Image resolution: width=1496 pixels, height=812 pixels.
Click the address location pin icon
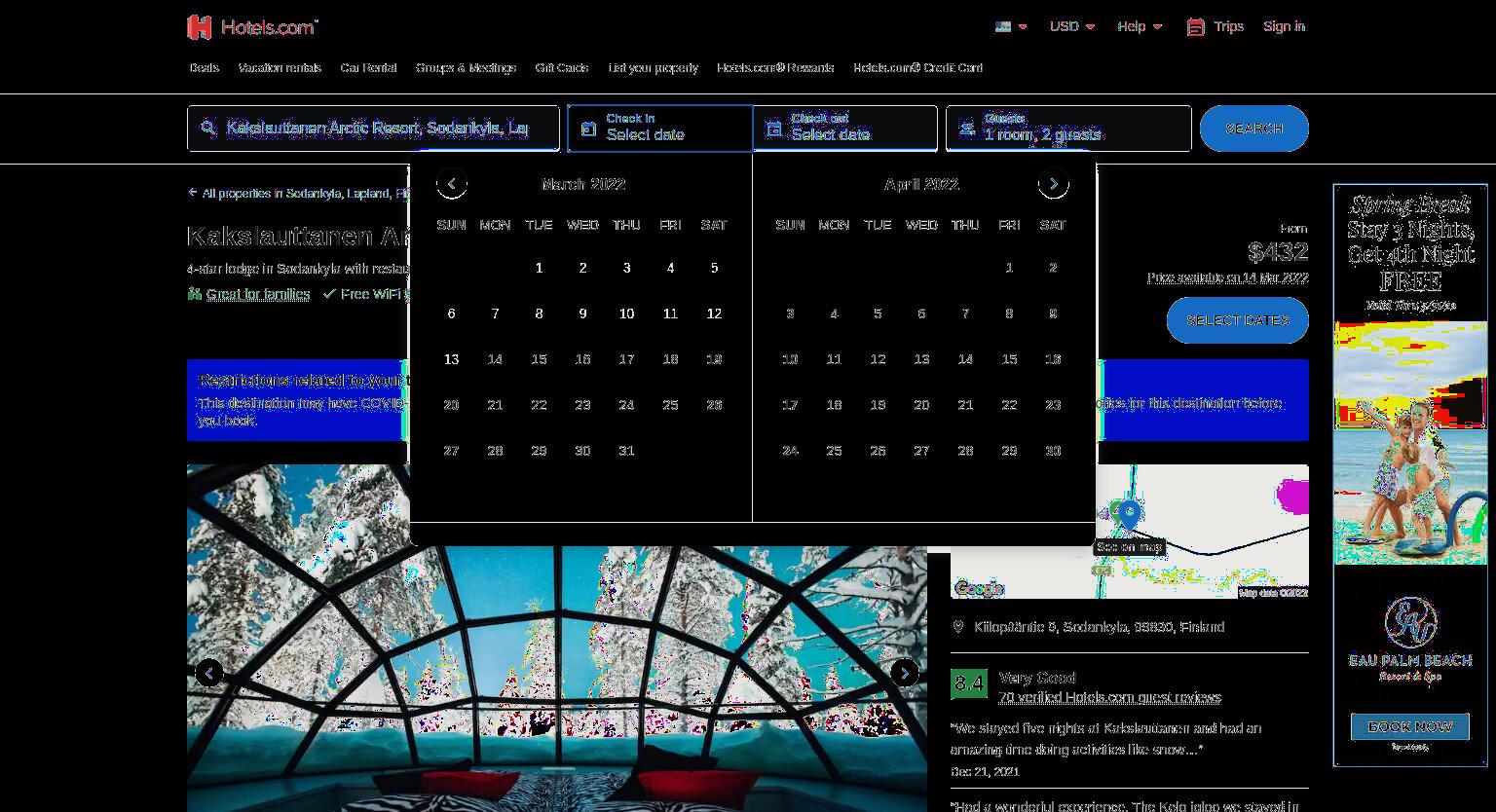tap(958, 627)
